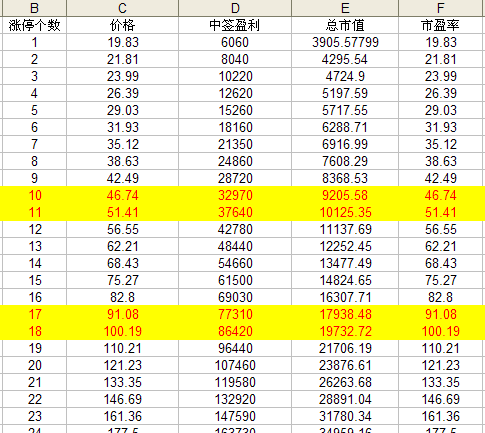Select cell 26263.68 in 总市值 column
Screen dimensions: 485x433
coord(345,382)
